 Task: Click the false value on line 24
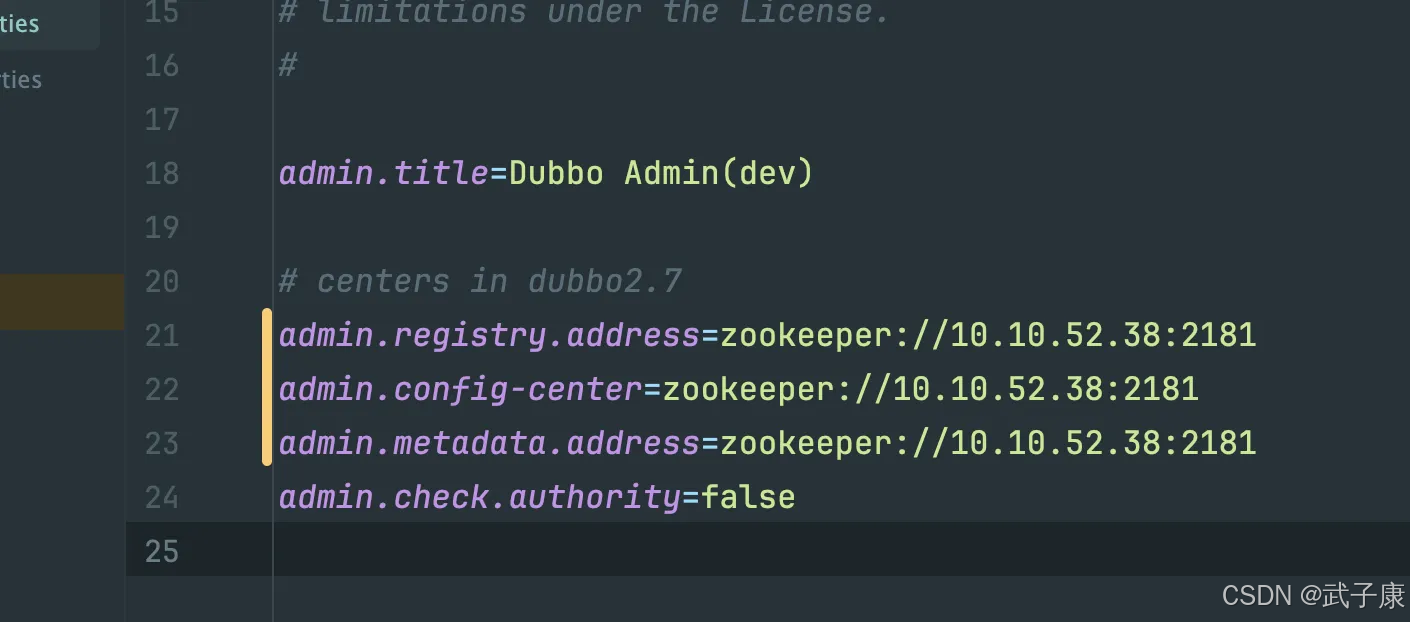click(748, 497)
